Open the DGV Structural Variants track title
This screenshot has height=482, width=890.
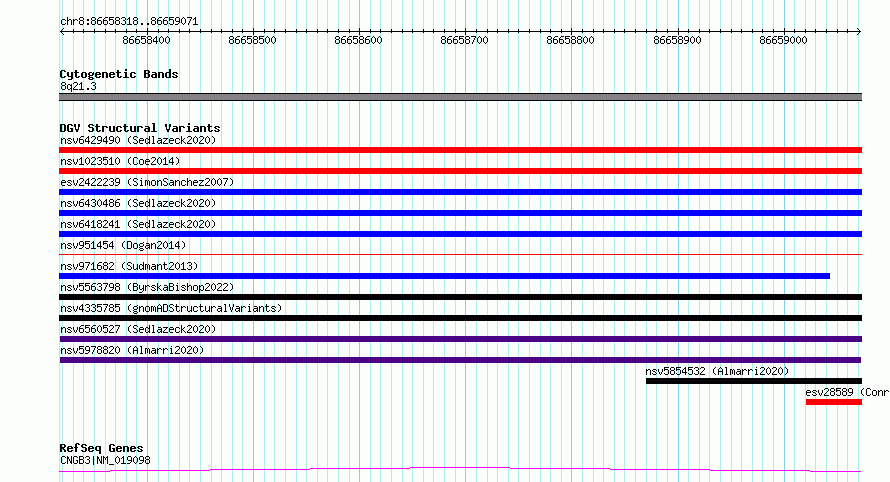(140, 128)
